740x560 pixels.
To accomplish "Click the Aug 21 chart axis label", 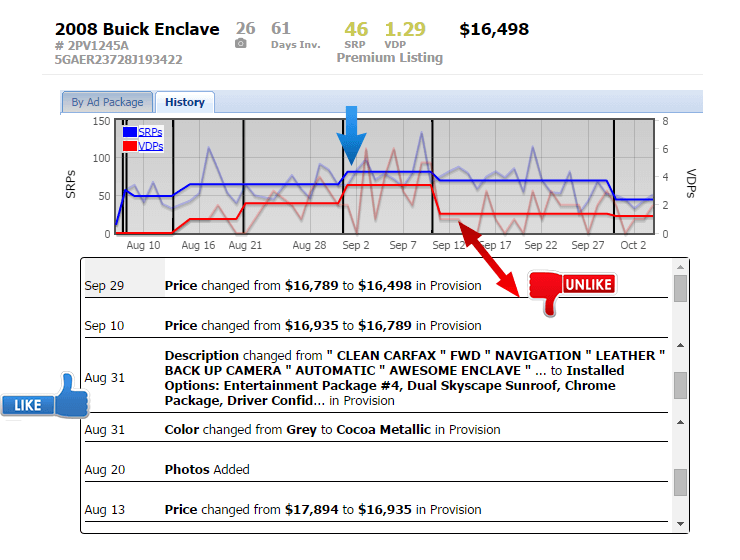I will [245, 245].
